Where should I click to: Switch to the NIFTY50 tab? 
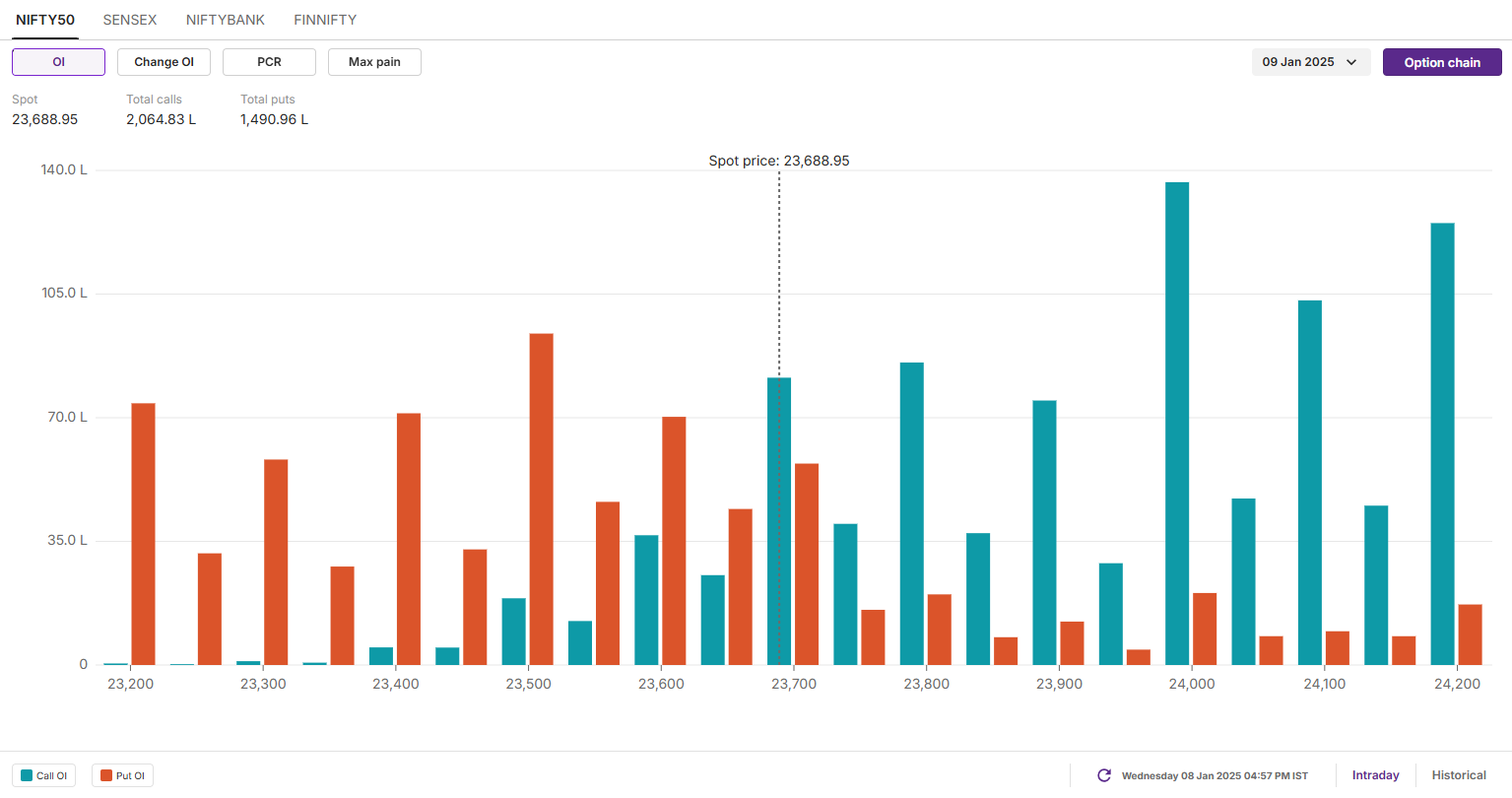(45, 20)
